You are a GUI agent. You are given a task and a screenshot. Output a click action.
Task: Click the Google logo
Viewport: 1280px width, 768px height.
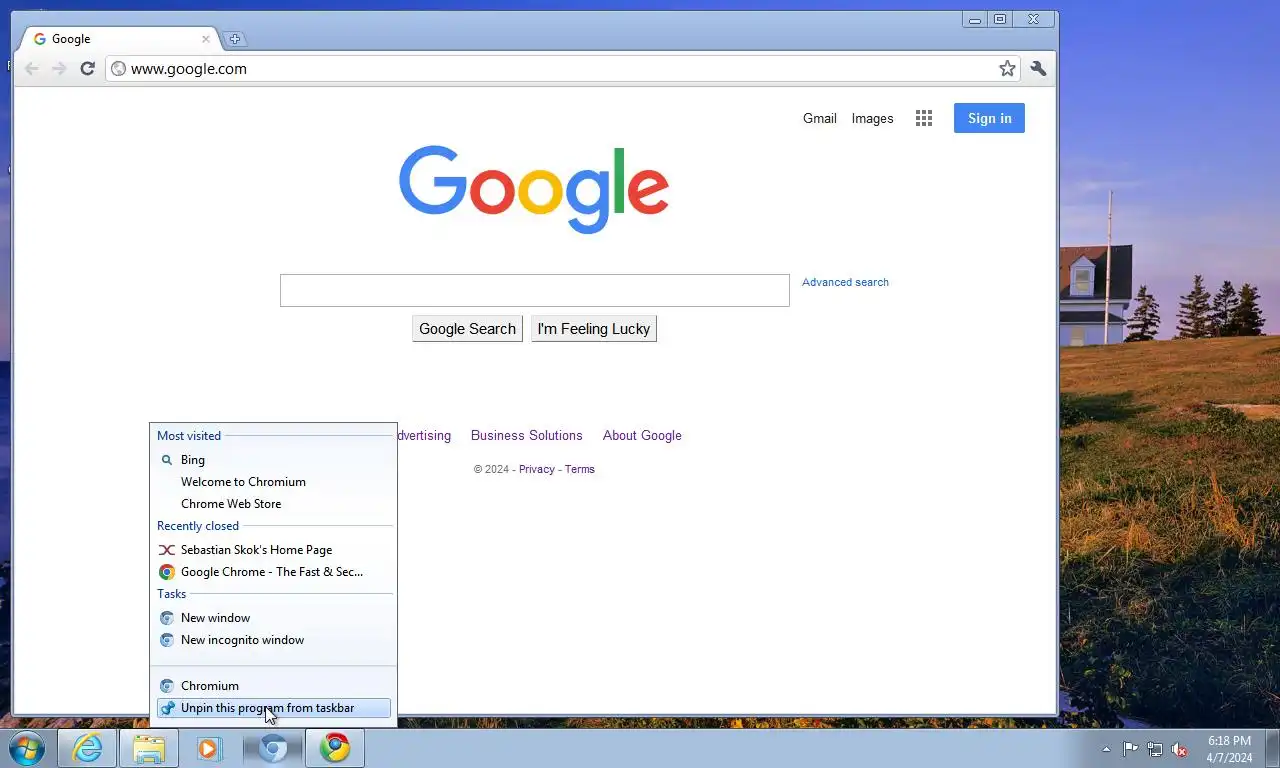coord(534,189)
